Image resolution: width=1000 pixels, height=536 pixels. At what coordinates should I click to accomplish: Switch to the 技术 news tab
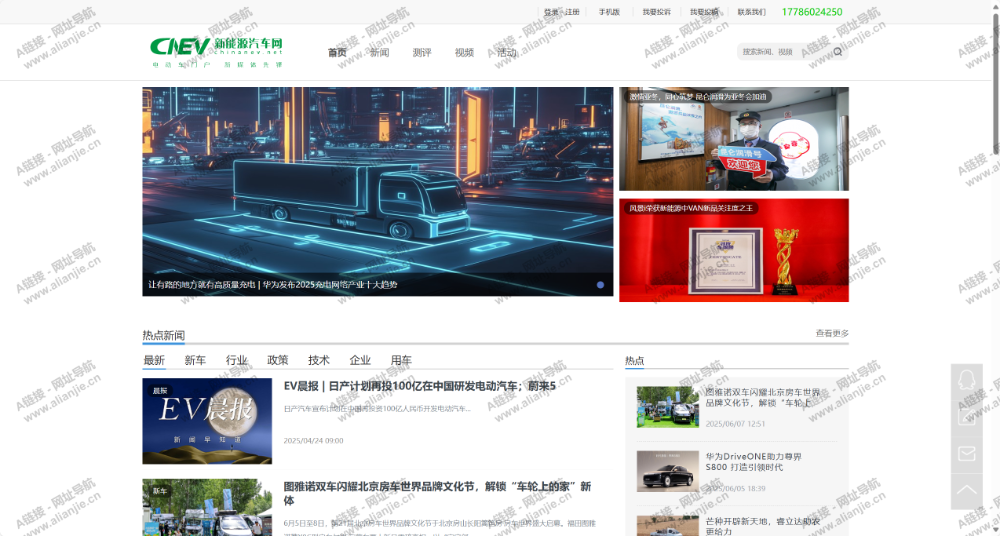(x=319, y=360)
